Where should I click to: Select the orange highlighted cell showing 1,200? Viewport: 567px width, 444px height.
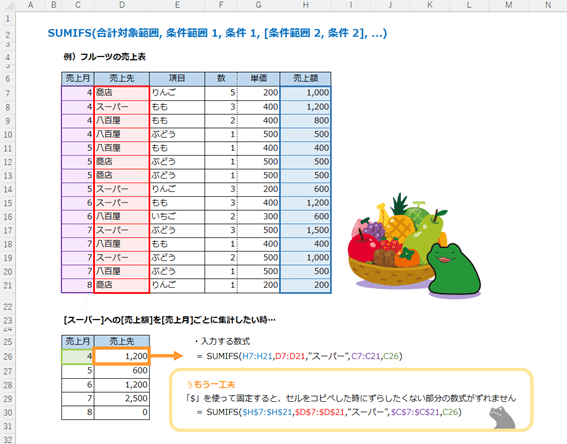point(122,356)
